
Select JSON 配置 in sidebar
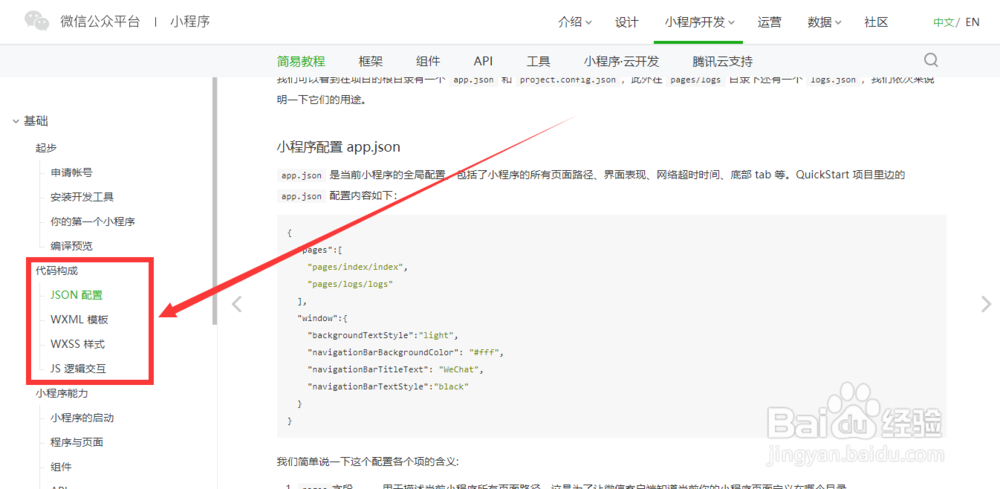pos(76,295)
